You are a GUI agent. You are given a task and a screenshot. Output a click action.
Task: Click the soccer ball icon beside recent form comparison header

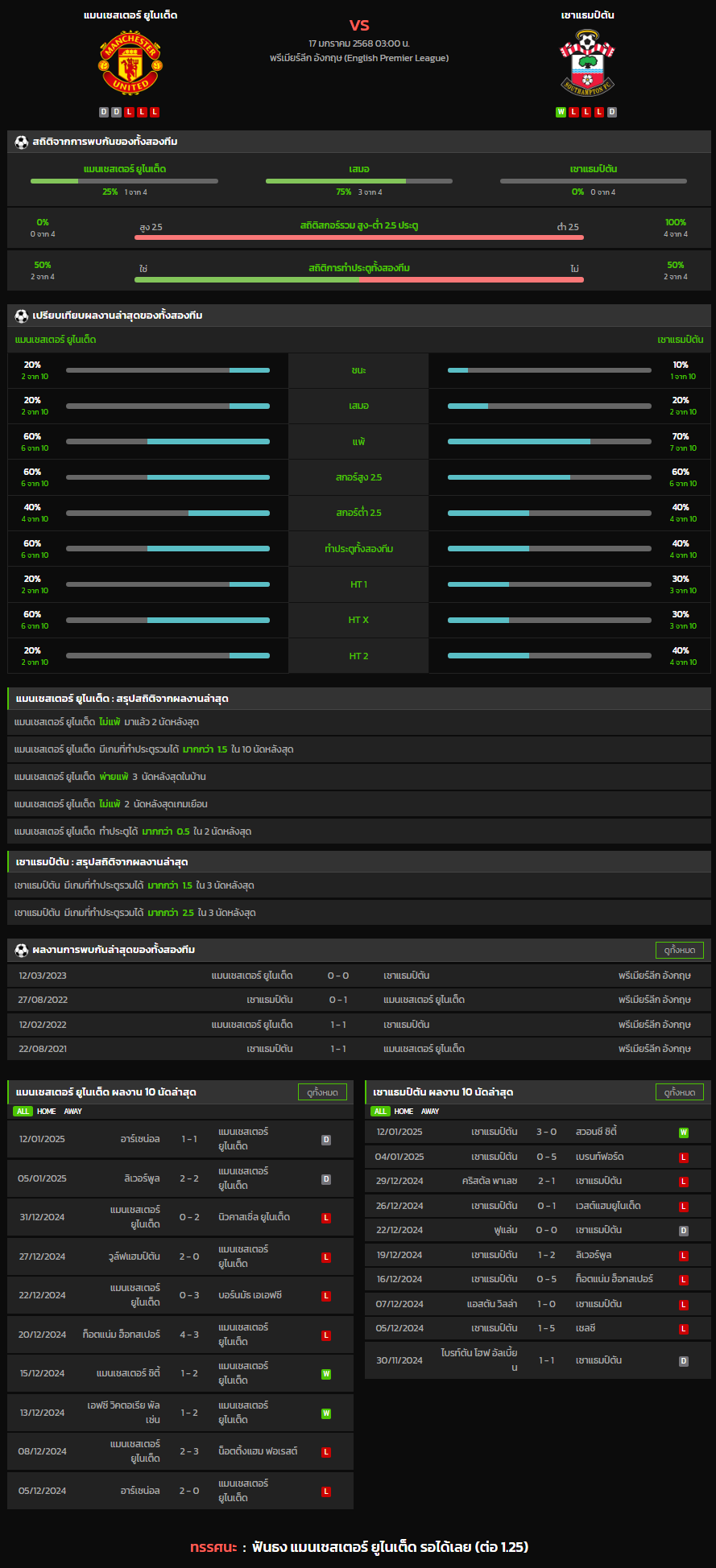[x=22, y=316]
